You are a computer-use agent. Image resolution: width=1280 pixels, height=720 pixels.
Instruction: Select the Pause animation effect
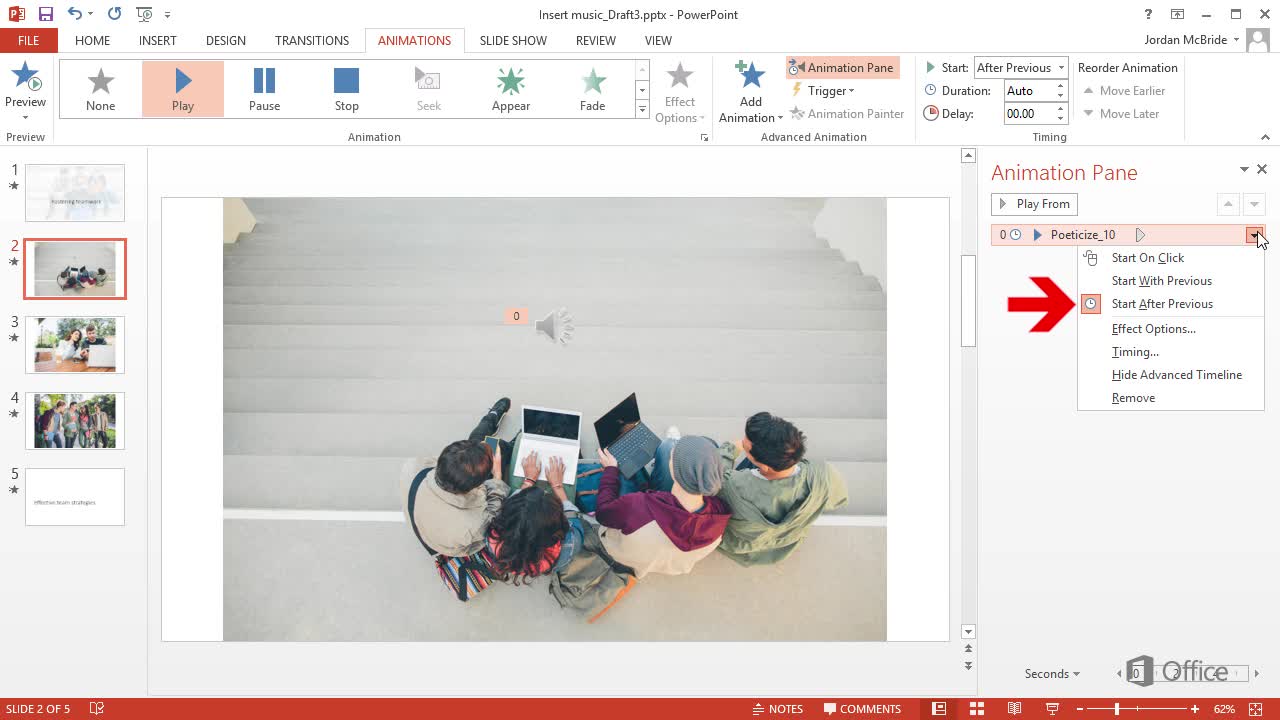pos(265,89)
